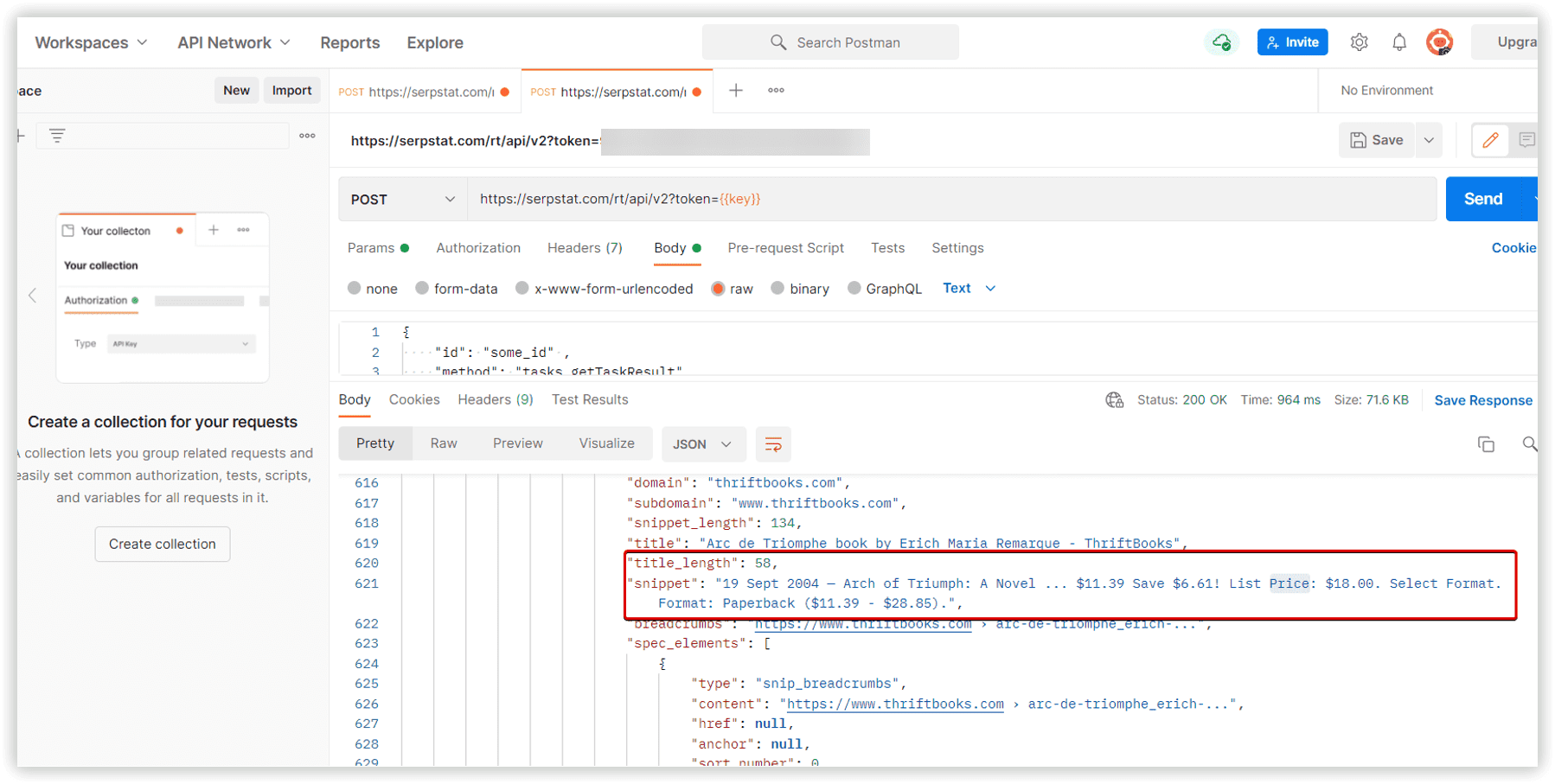The height and width of the screenshot is (784, 1555).
Task: Click the edit pencil icon
Action: click(x=1490, y=140)
